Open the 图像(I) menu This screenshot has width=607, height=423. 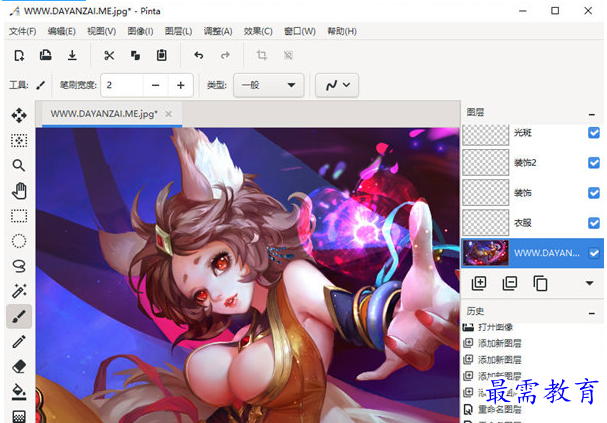tap(140, 31)
